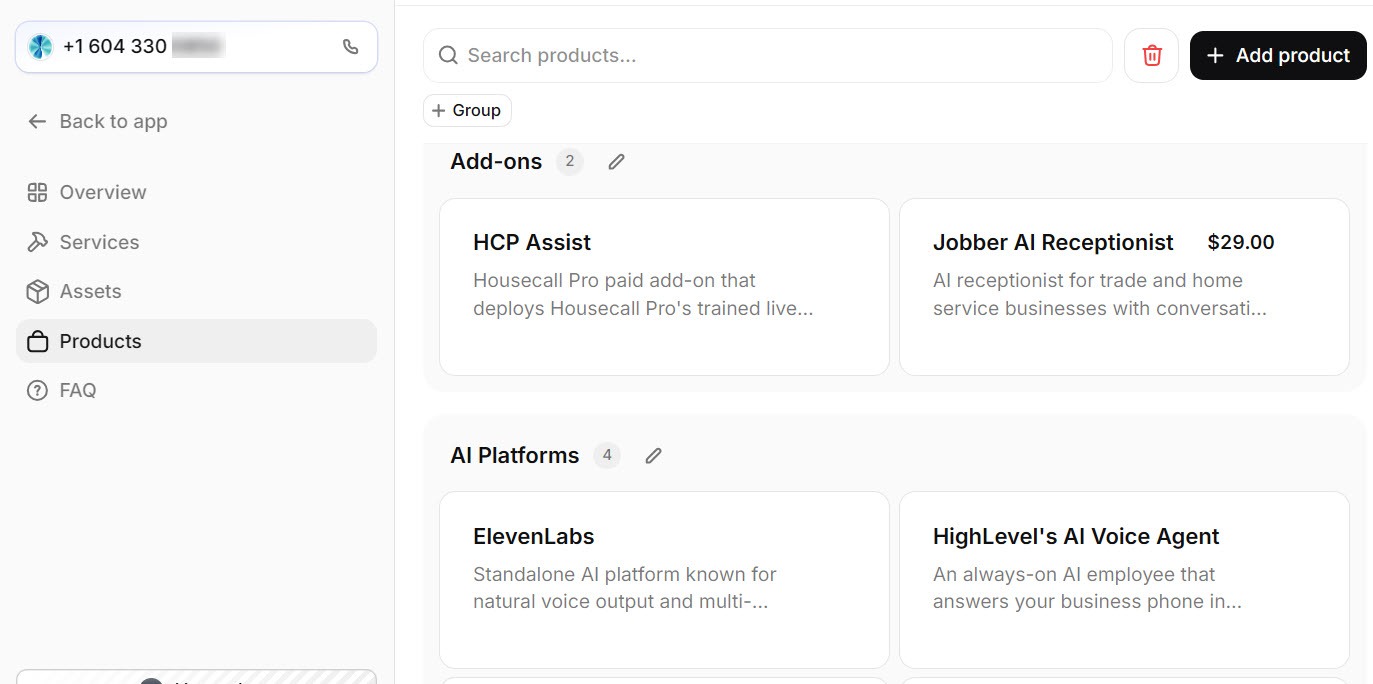Click the + Group button
Viewport: 1373px width, 684px height.
pyautogui.click(x=467, y=110)
